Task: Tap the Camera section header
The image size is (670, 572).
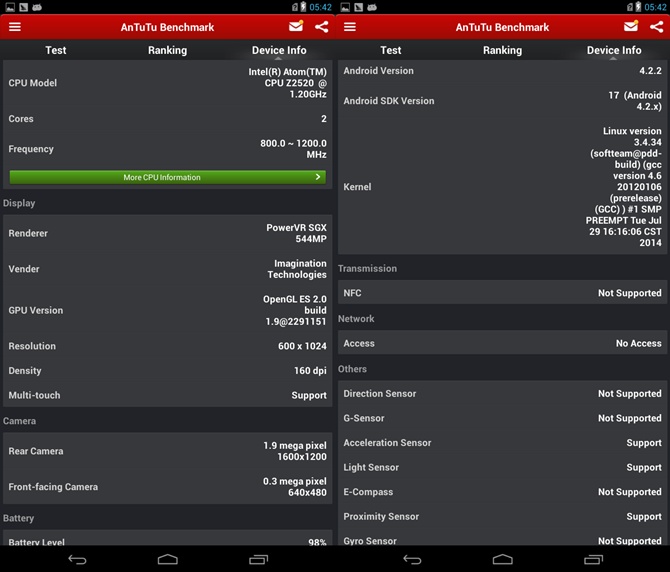Action: point(20,421)
